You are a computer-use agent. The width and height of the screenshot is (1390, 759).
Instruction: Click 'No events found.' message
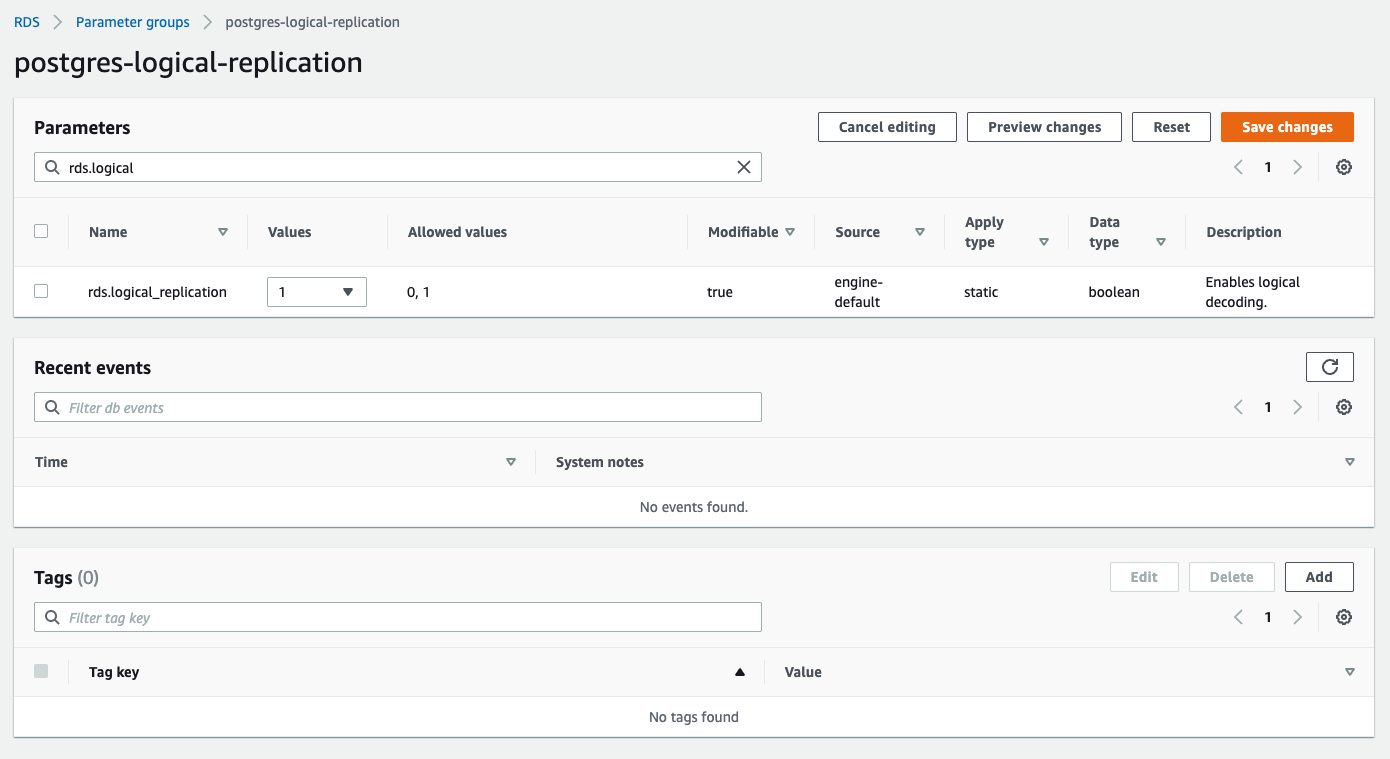[694, 507]
